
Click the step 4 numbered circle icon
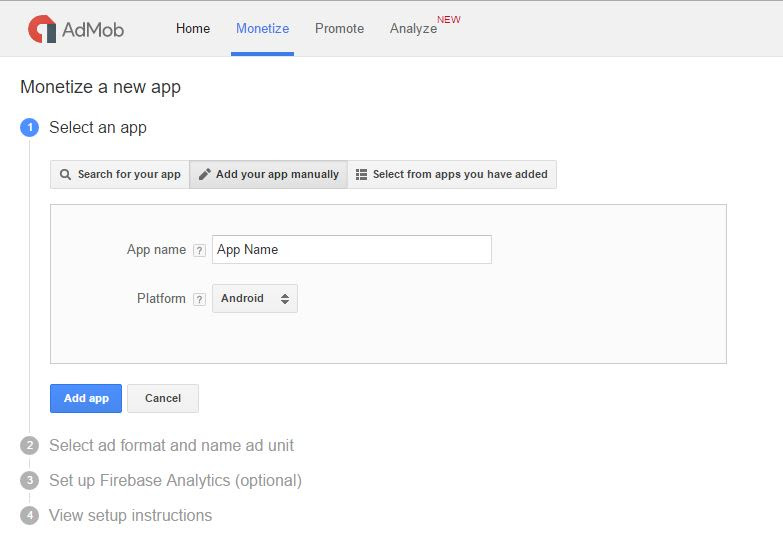coord(30,515)
